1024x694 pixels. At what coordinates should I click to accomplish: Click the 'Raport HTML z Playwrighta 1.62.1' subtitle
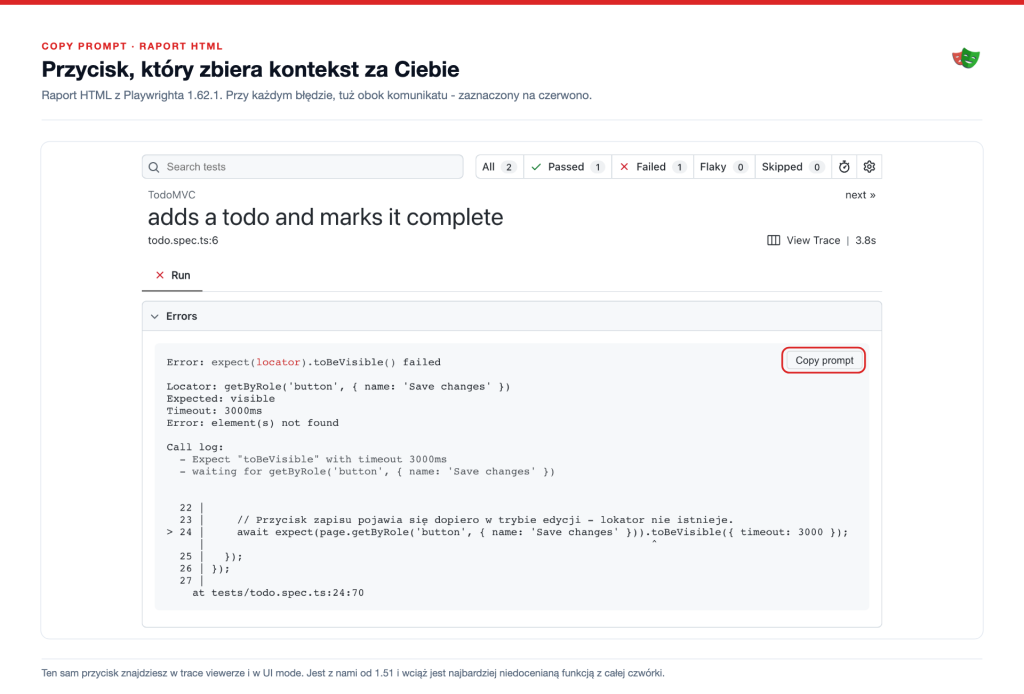click(x=317, y=95)
